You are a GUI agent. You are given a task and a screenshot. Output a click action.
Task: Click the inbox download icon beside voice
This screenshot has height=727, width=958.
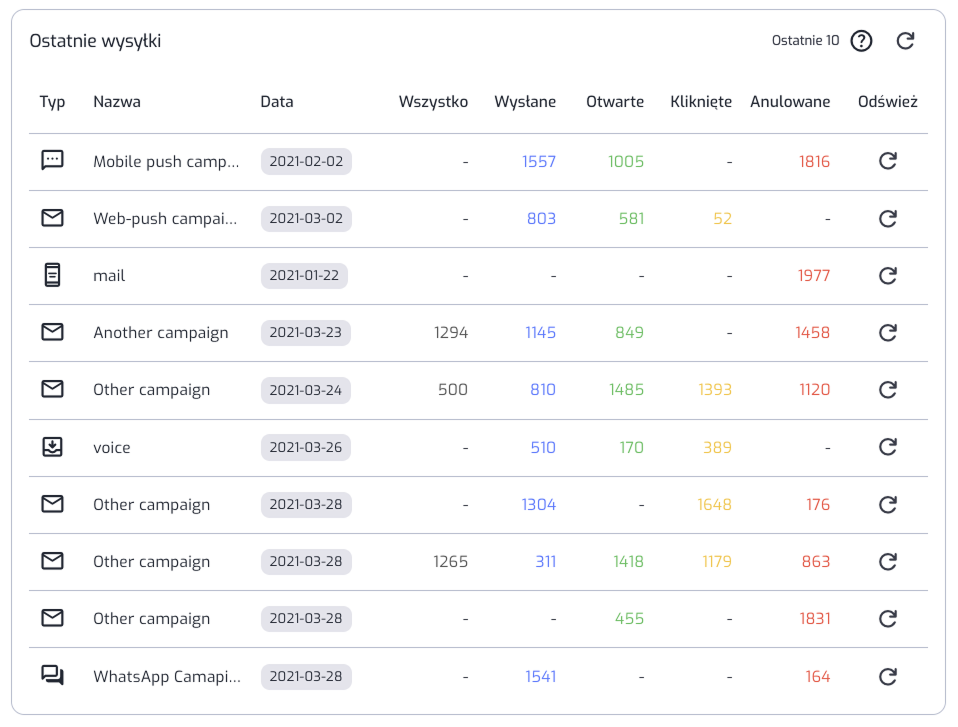[x=52, y=447]
